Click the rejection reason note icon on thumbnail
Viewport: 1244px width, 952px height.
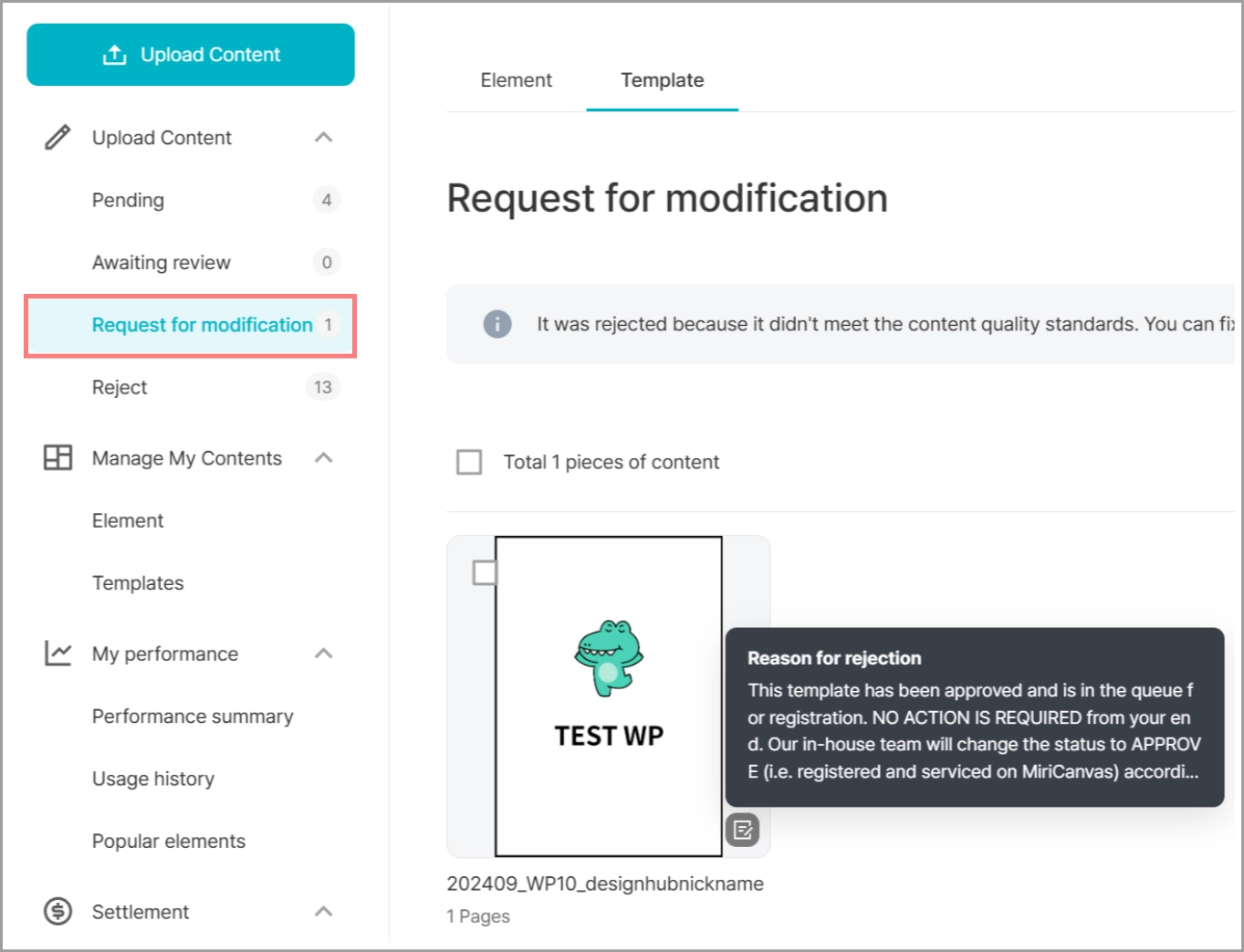[743, 830]
